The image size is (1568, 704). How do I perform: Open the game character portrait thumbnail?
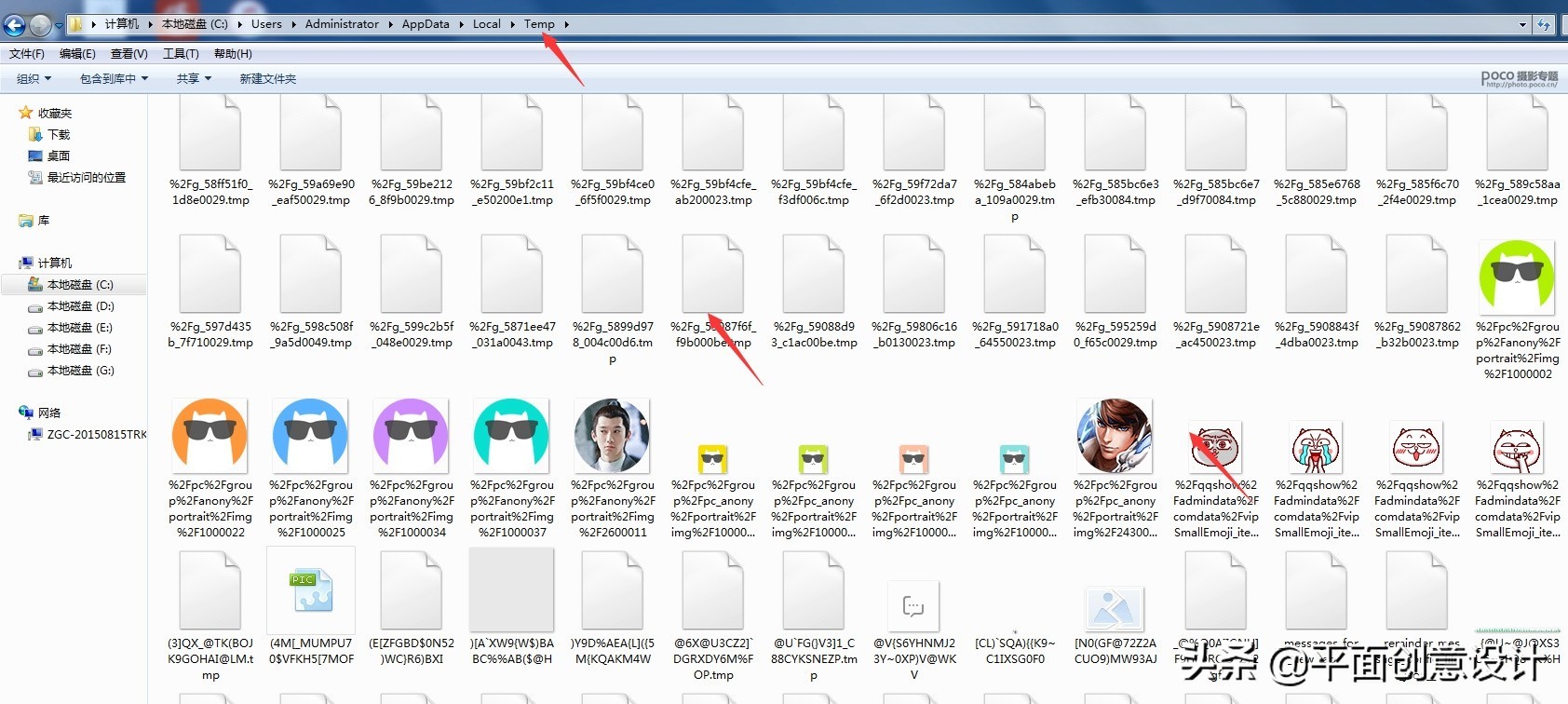pyautogui.click(x=1114, y=436)
